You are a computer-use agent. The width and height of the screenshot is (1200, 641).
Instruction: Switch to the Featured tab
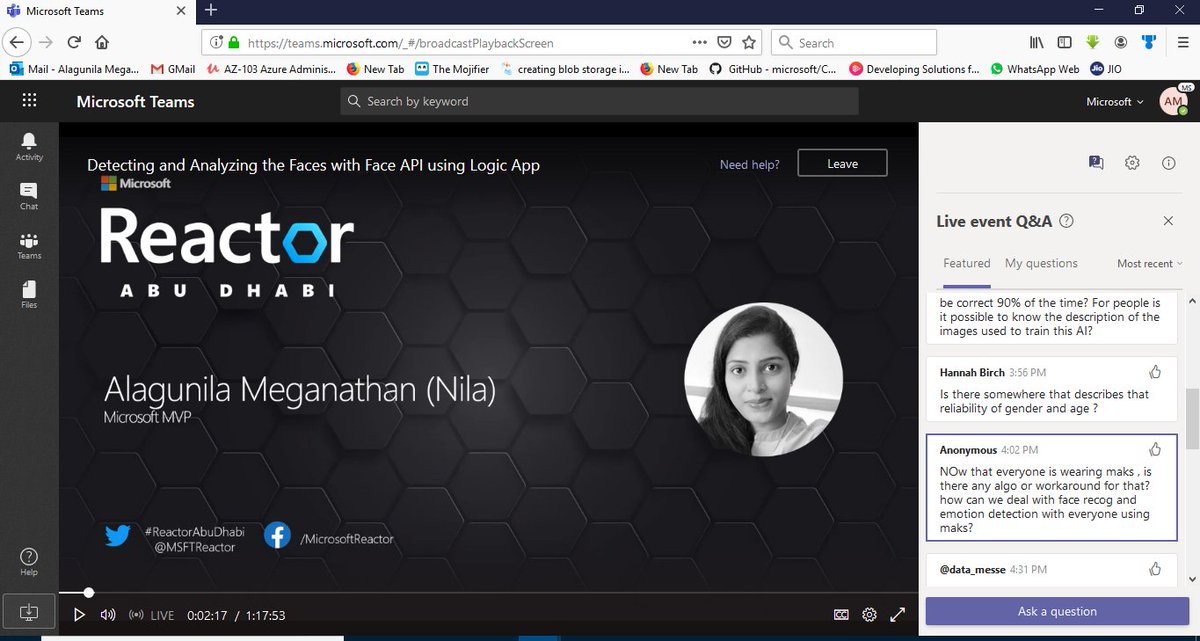pos(967,263)
